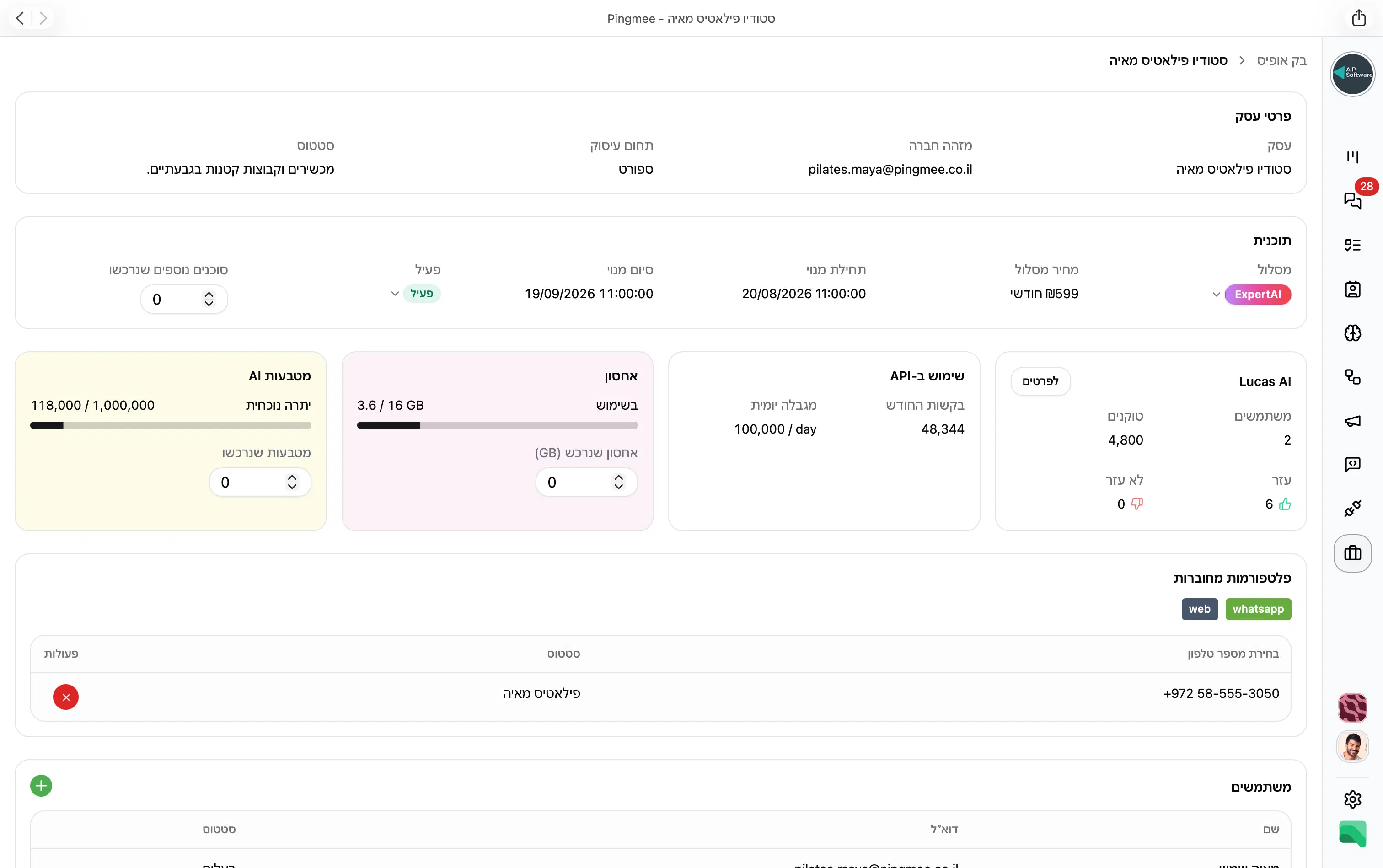Select the briefcase back office icon

1352,553
